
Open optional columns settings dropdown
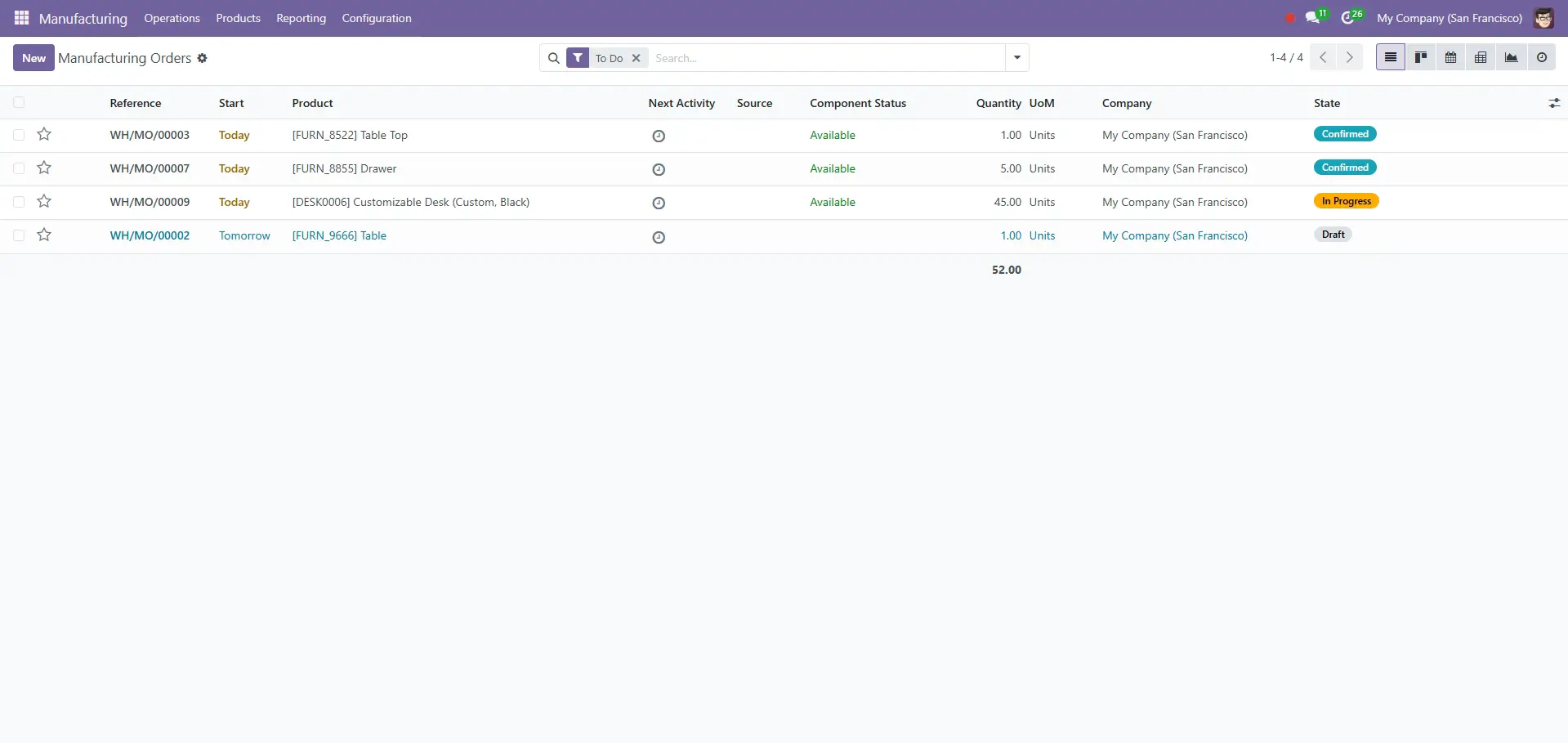pyautogui.click(x=1553, y=103)
